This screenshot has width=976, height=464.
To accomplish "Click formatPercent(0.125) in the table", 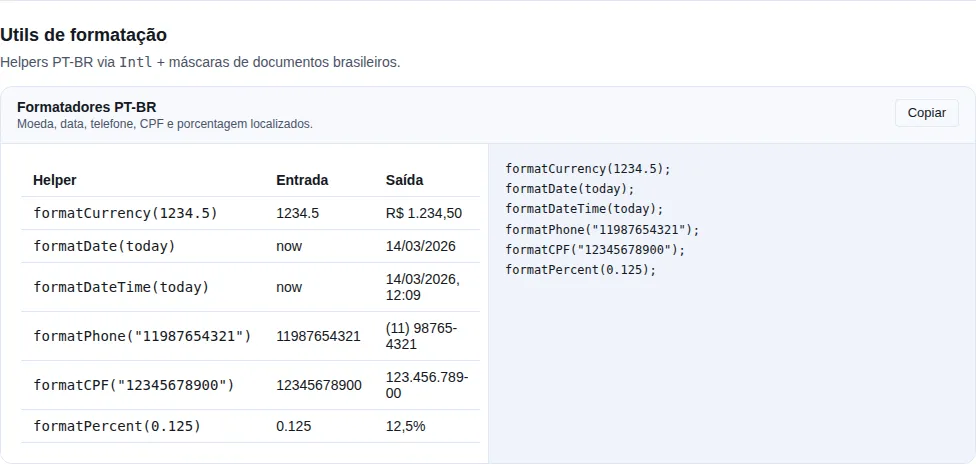I will (117, 426).
